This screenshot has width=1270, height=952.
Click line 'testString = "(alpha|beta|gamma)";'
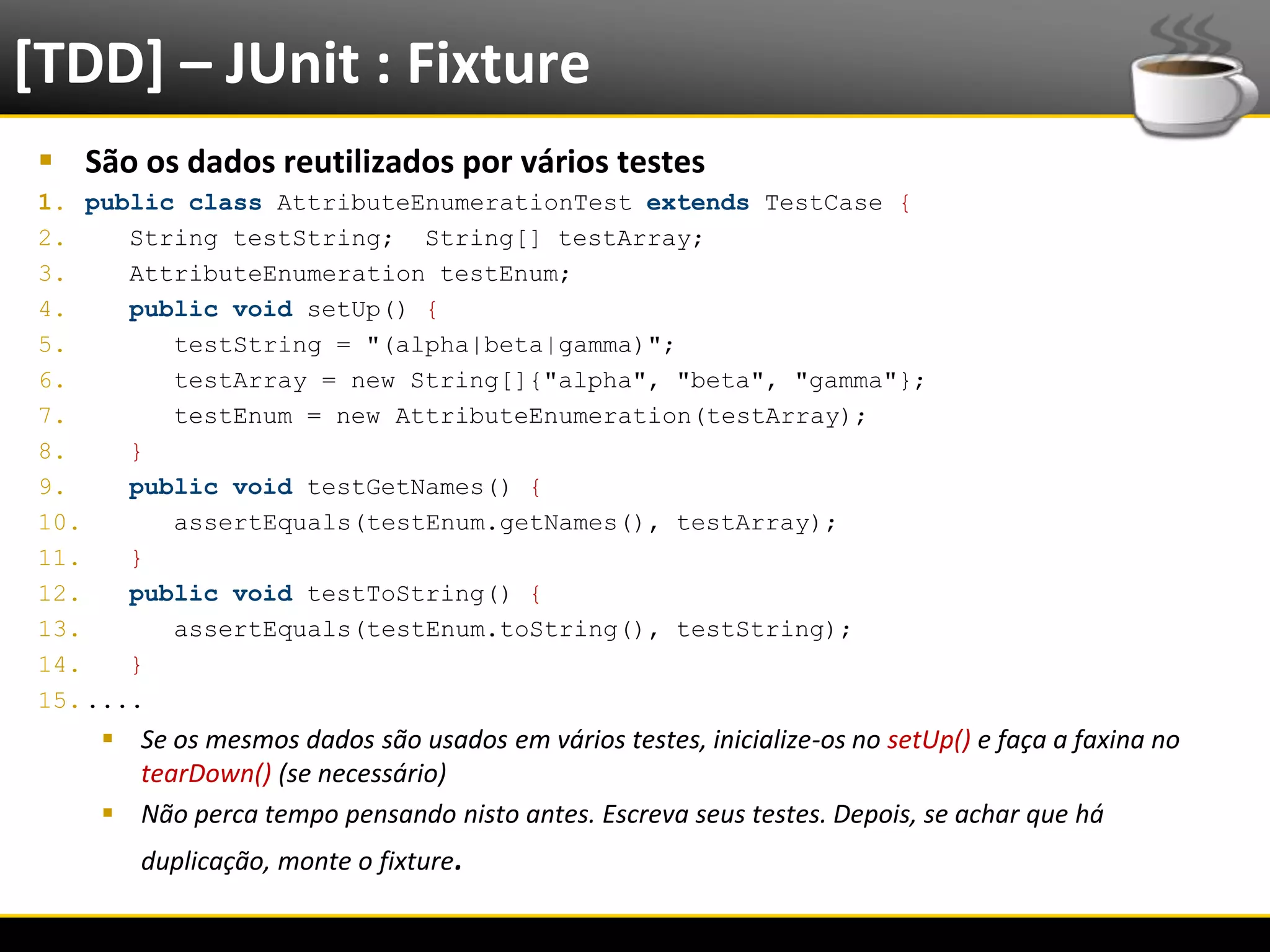click(424, 345)
